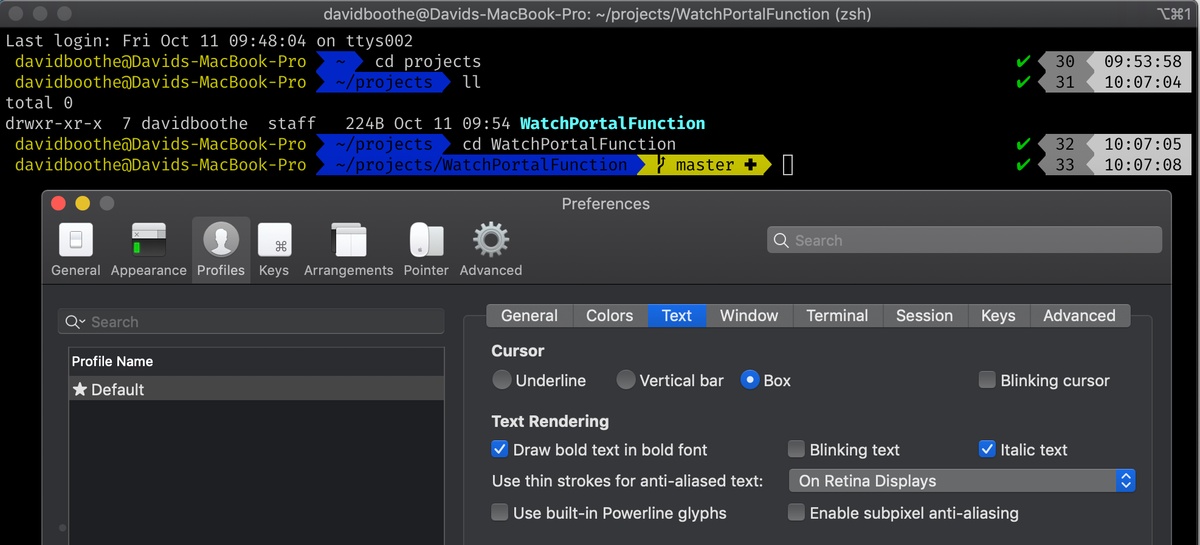Switch to the Colors profile tab
This screenshot has height=545, width=1200.
pos(610,315)
